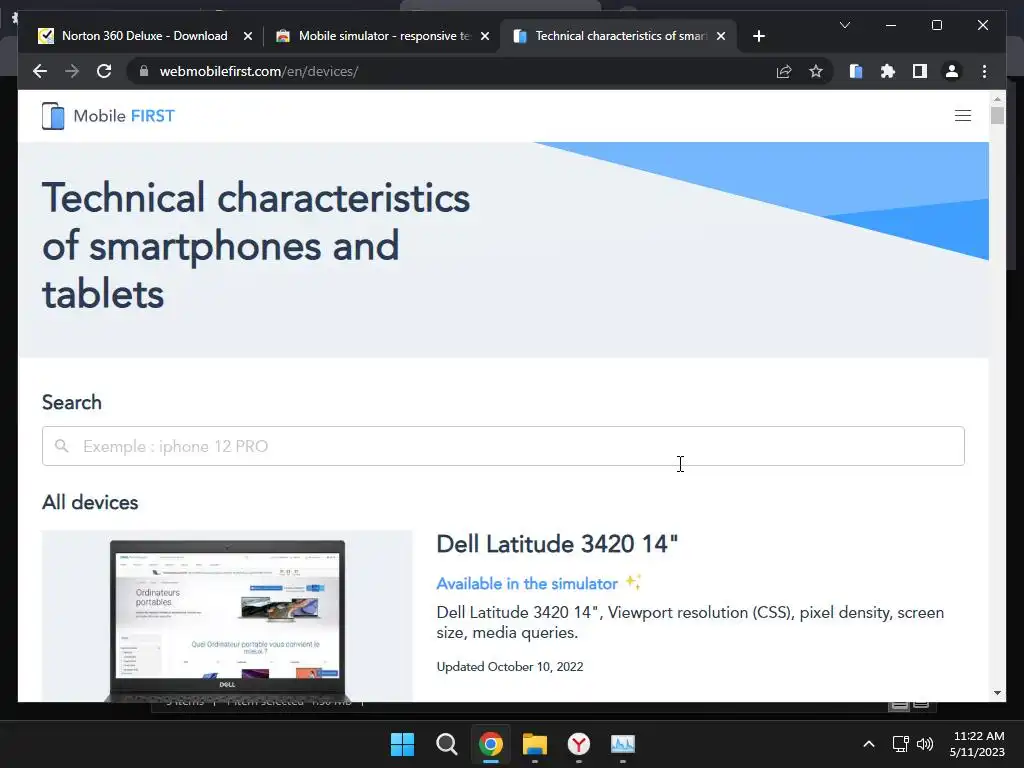
Task: Click the All devices heading
Action: [x=90, y=502]
